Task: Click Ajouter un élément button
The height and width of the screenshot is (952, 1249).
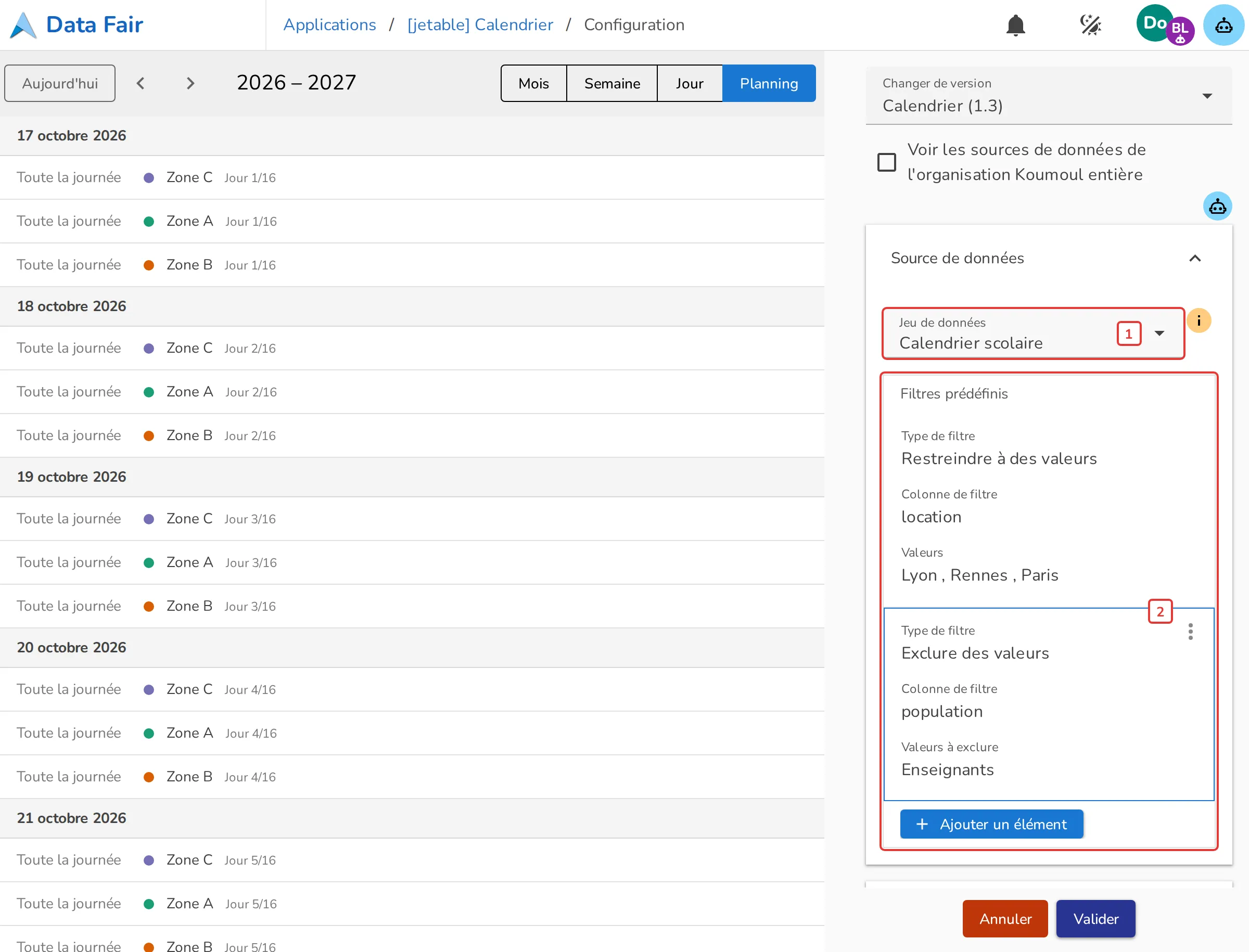Action: pos(991,824)
